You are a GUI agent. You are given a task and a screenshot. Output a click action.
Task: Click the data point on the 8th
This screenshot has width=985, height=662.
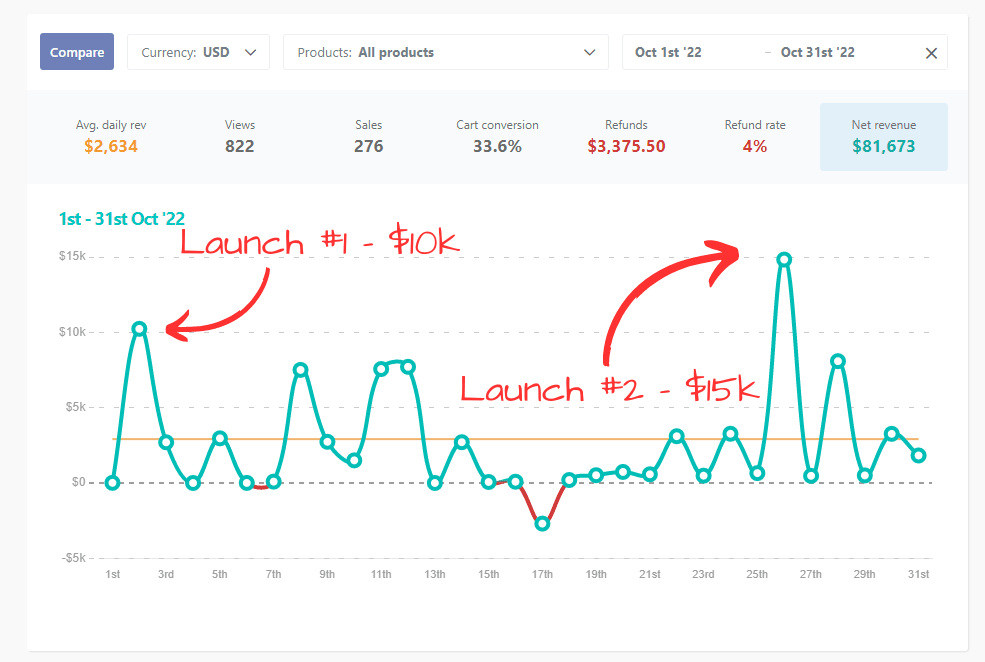[300, 370]
